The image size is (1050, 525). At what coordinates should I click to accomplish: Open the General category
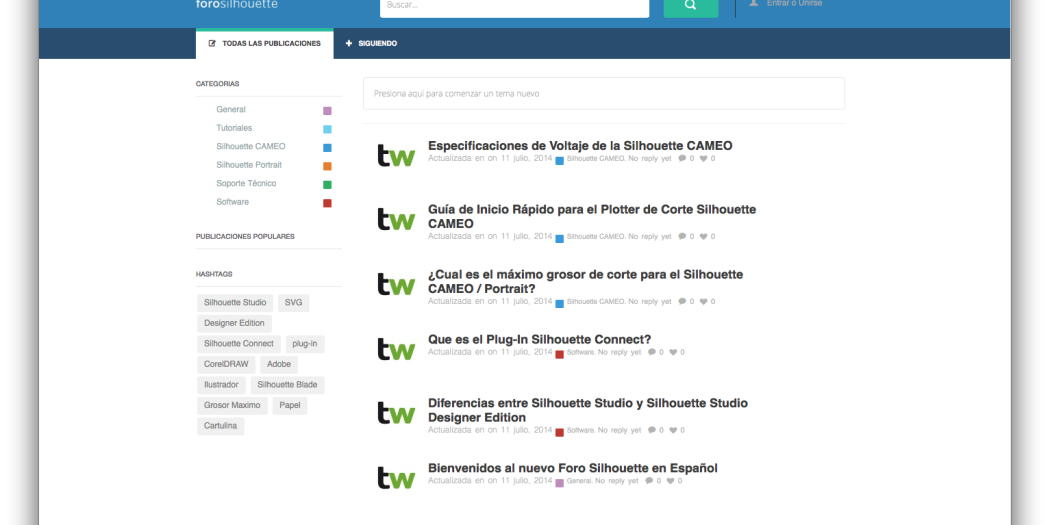tap(231, 109)
